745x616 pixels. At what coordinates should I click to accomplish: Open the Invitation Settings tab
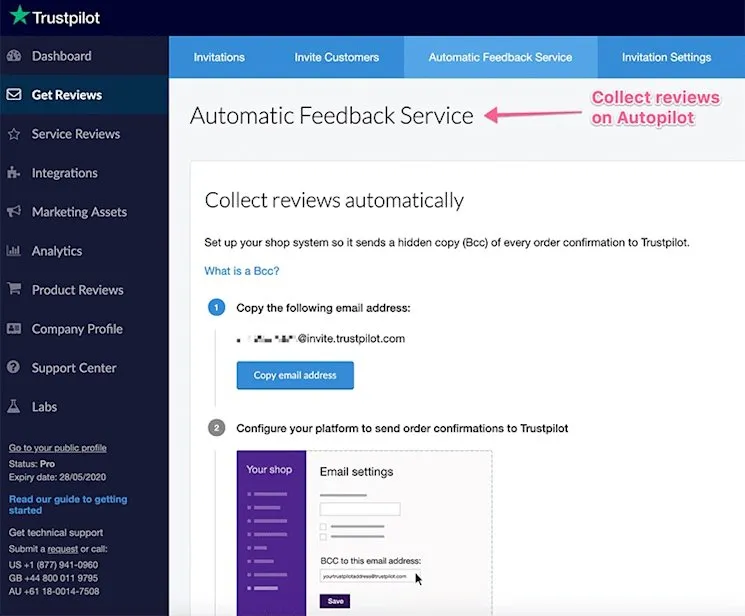tap(666, 57)
